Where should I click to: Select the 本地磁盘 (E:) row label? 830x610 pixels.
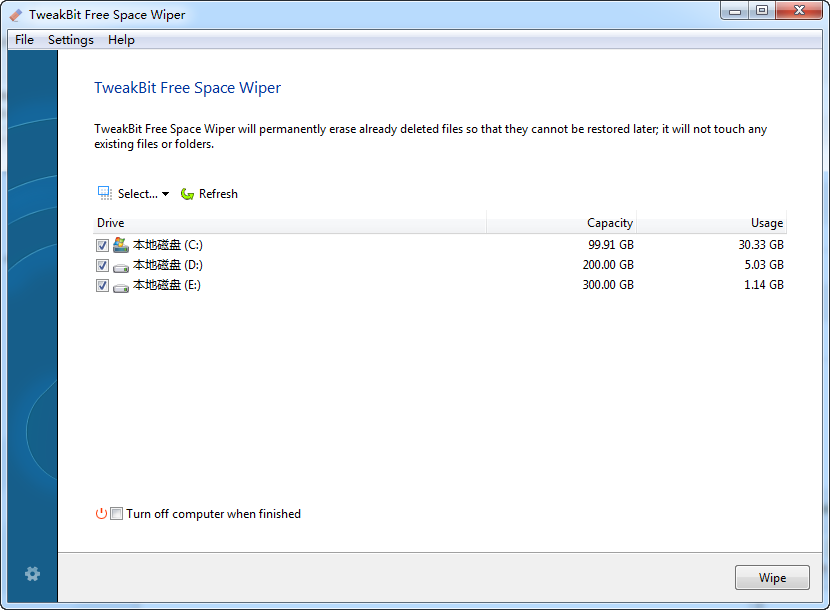[166, 285]
